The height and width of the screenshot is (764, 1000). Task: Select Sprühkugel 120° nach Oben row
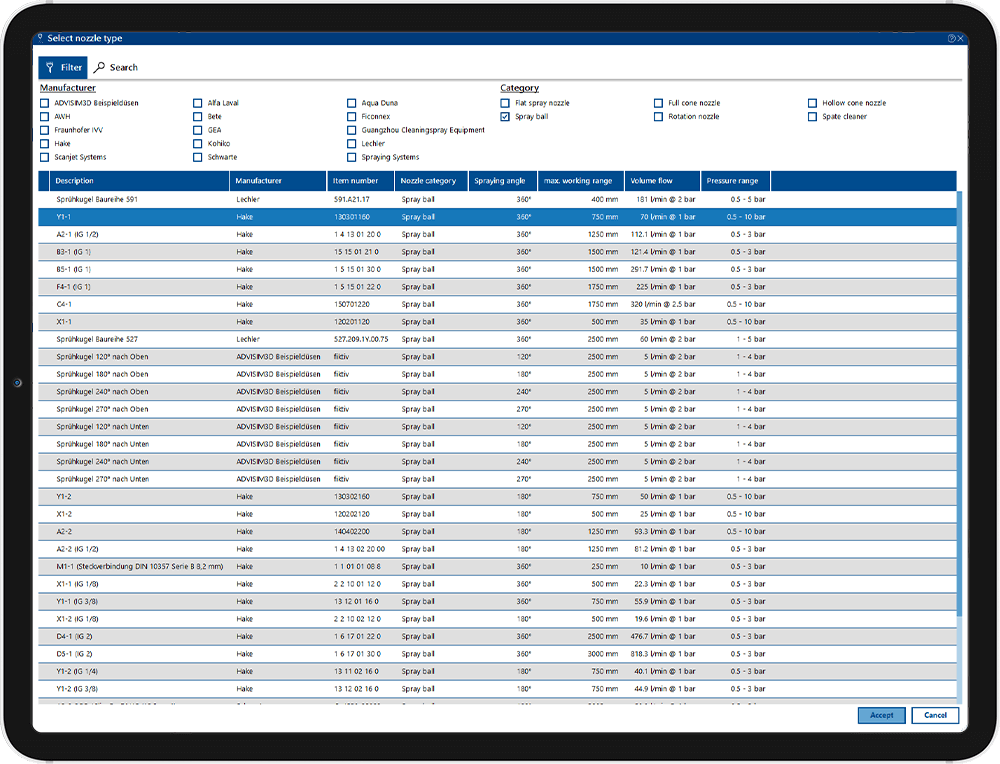(x=497, y=357)
